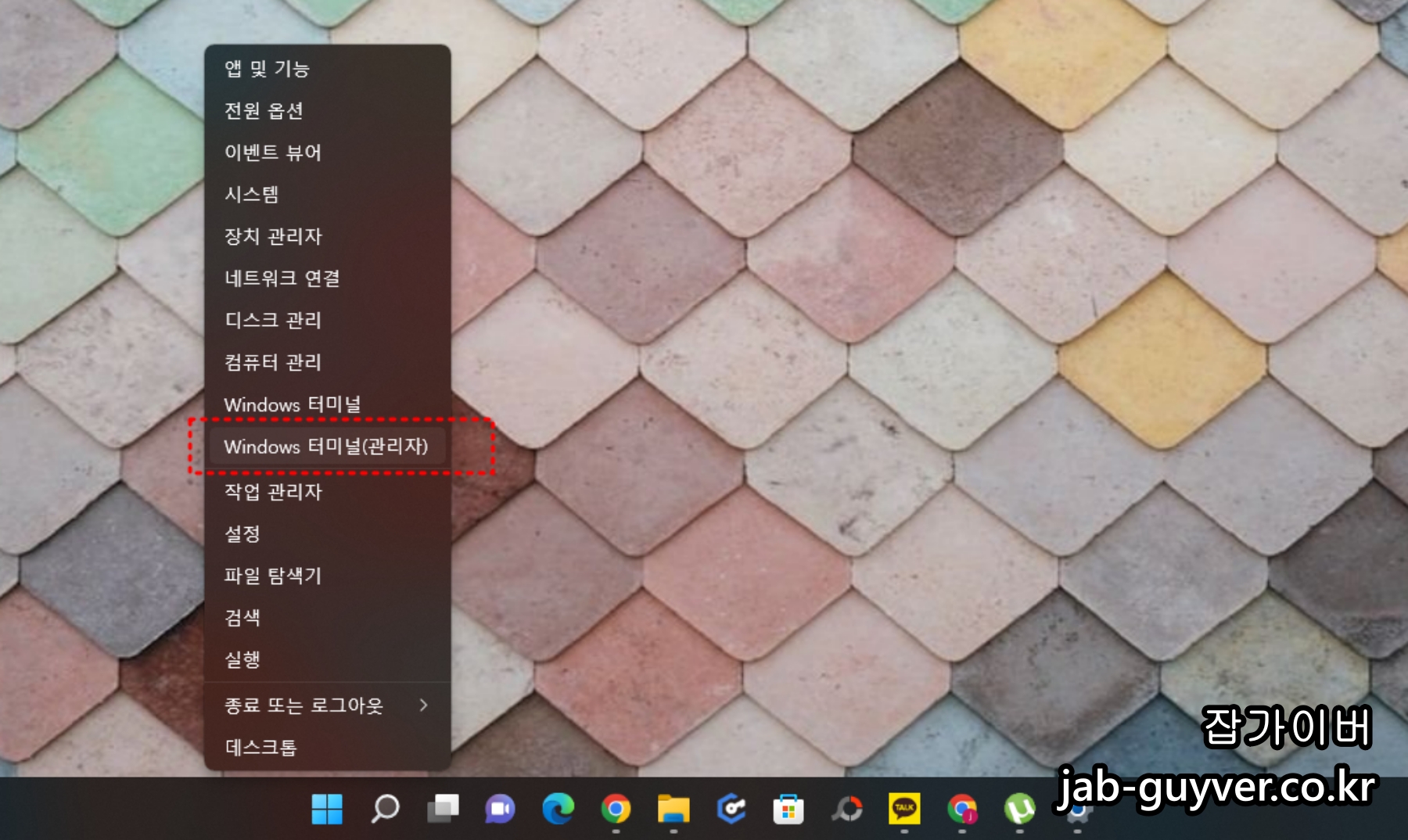
Task: Open 파일 탐색기 menu item
Action: tap(327, 576)
